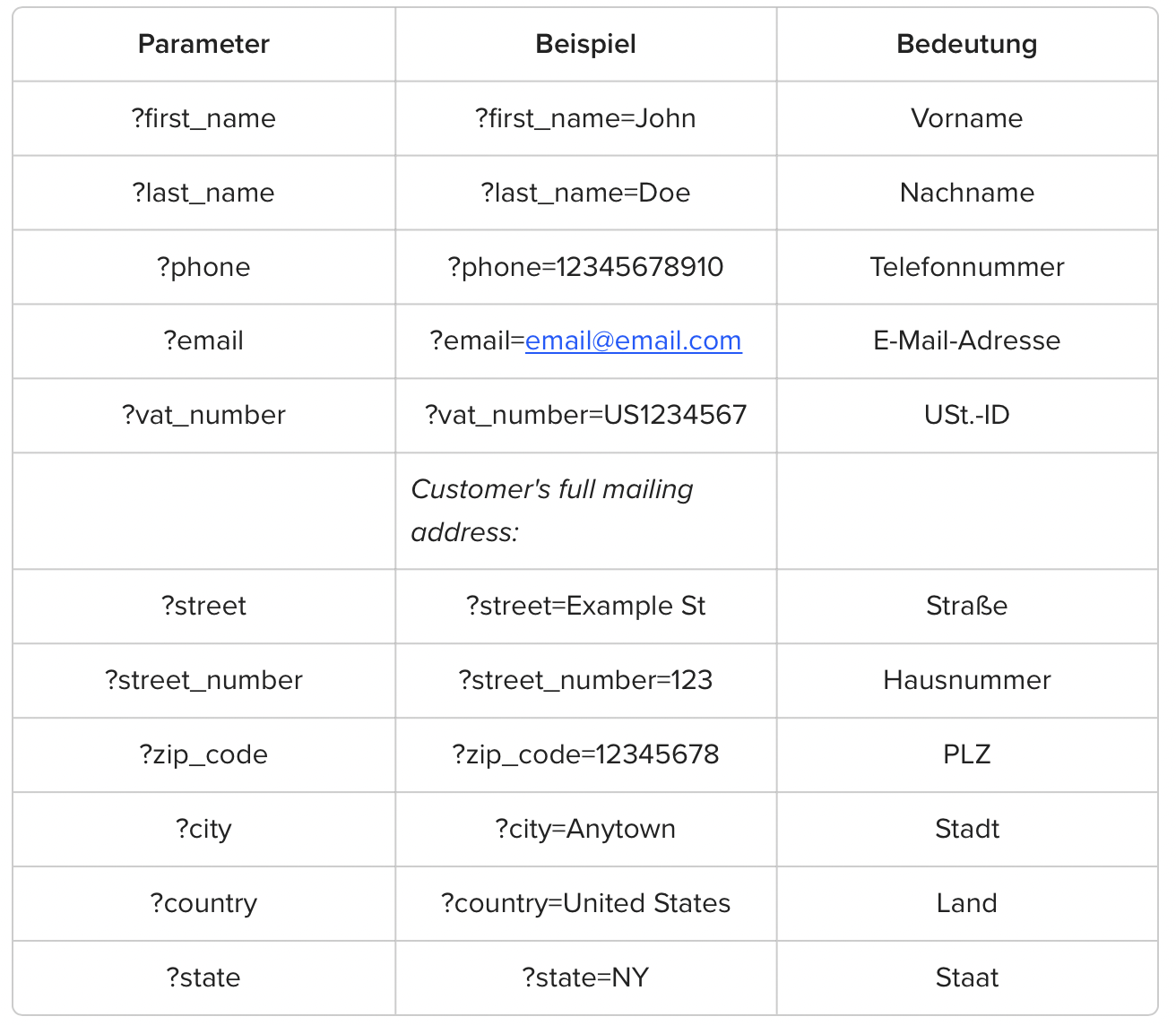Viewport: 1176px width, 1025px height.
Task: Click the Bedeutung column header
Action: point(966,45)
